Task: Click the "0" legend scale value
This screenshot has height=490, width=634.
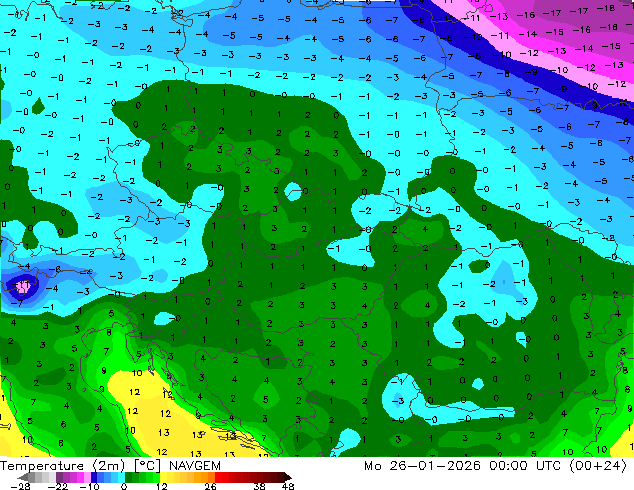Action: coord(124,486)
